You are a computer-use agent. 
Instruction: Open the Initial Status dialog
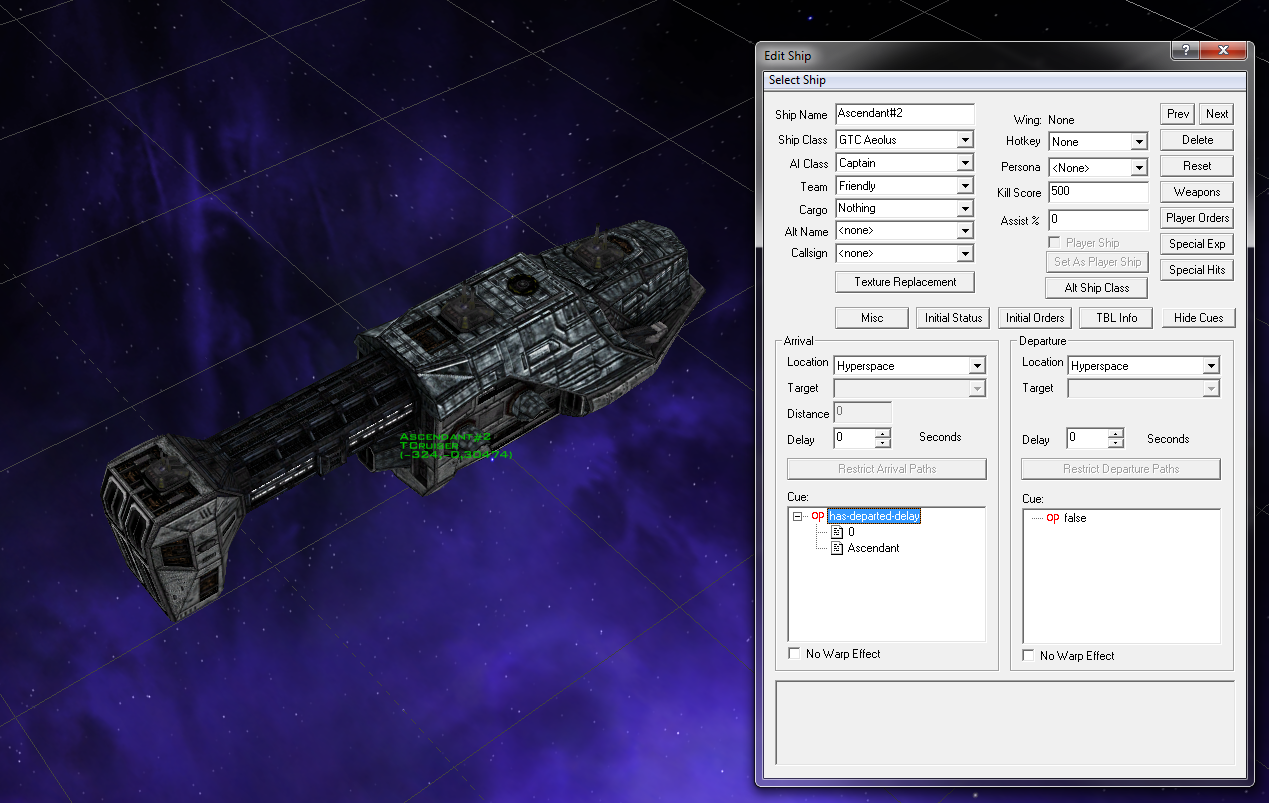coord(953,318)
